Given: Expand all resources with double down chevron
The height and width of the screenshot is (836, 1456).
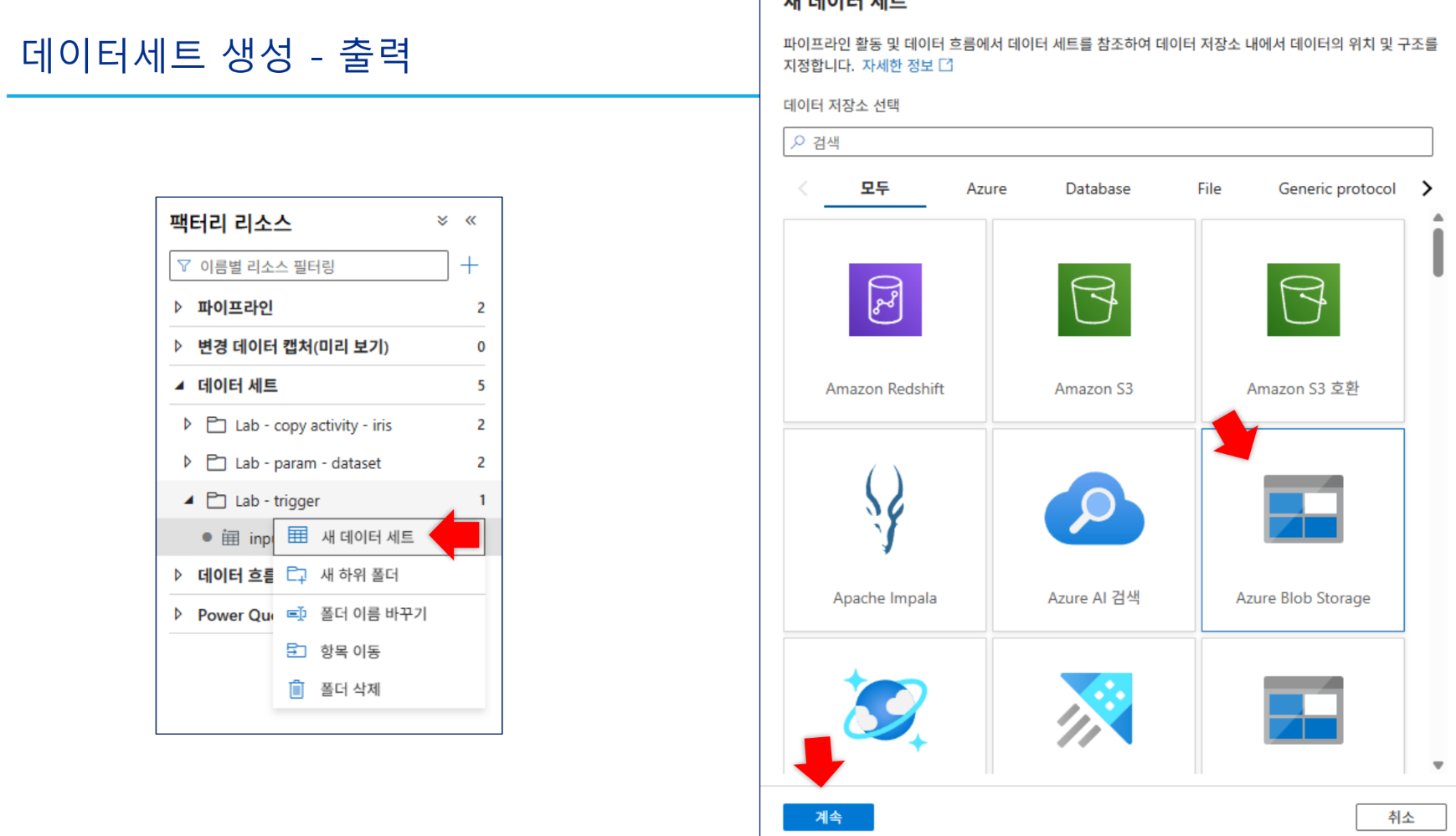Looking at the screenshot, I should (x=442, y=220).
